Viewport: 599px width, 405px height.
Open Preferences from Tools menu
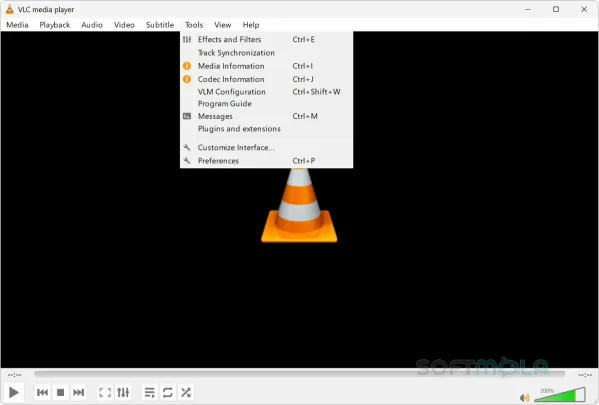point(266,161)
